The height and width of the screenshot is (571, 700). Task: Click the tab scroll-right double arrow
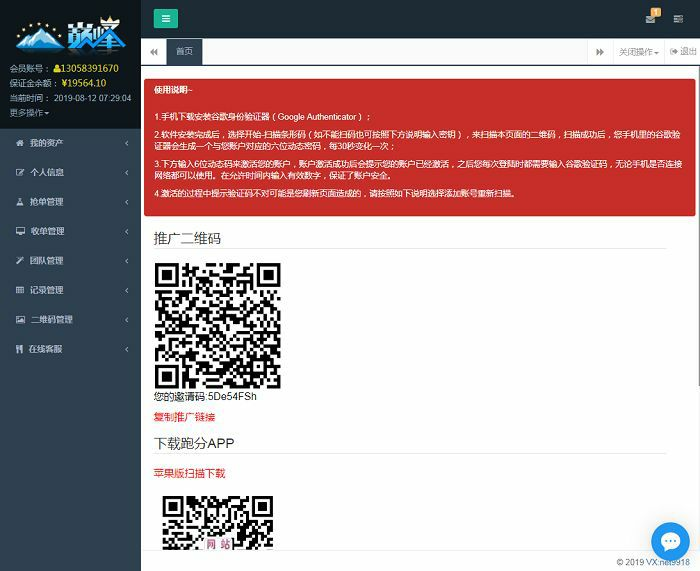point(600,52)
